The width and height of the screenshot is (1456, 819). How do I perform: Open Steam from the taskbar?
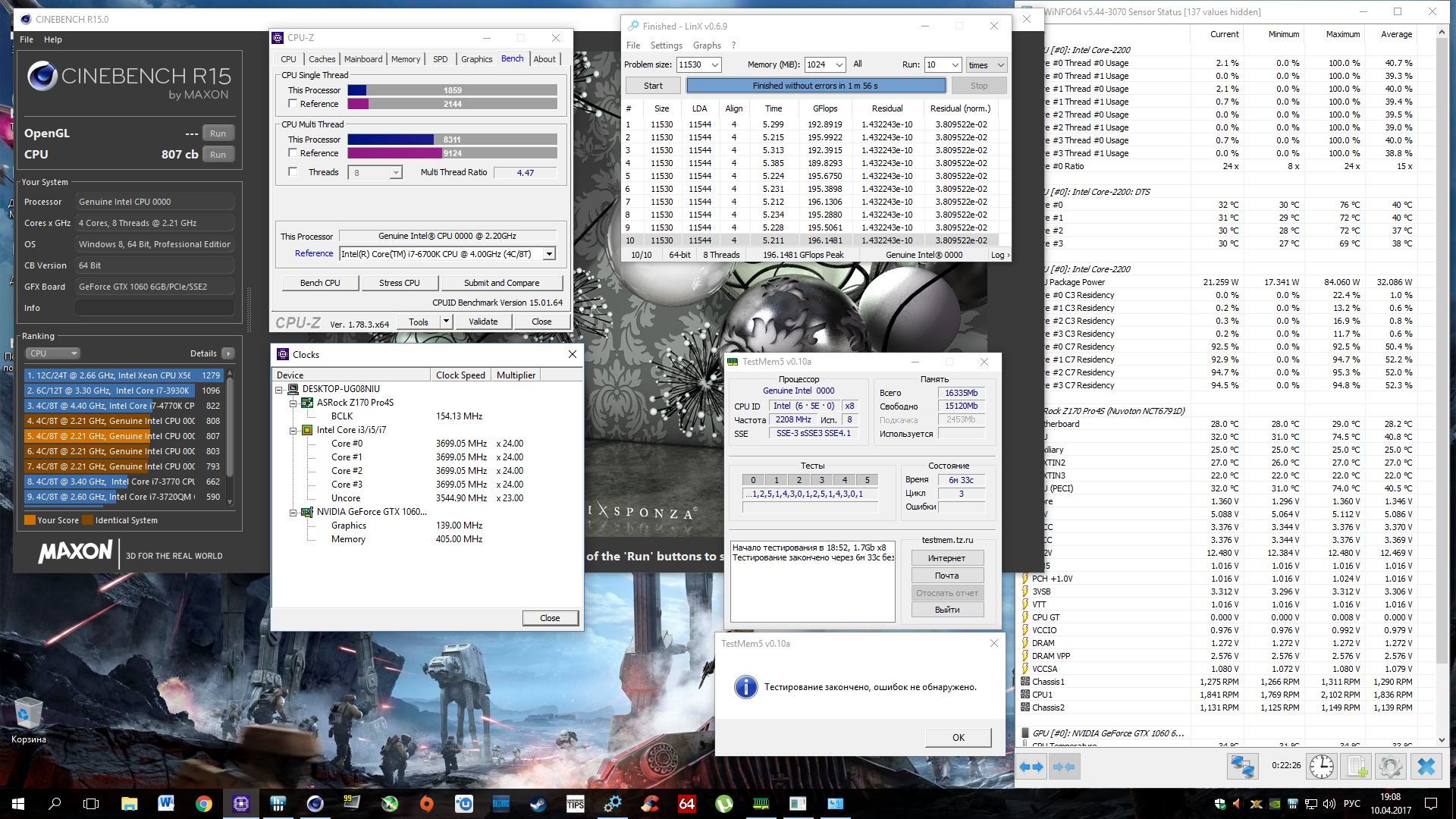pyautogui.click(x=538, y=804)
